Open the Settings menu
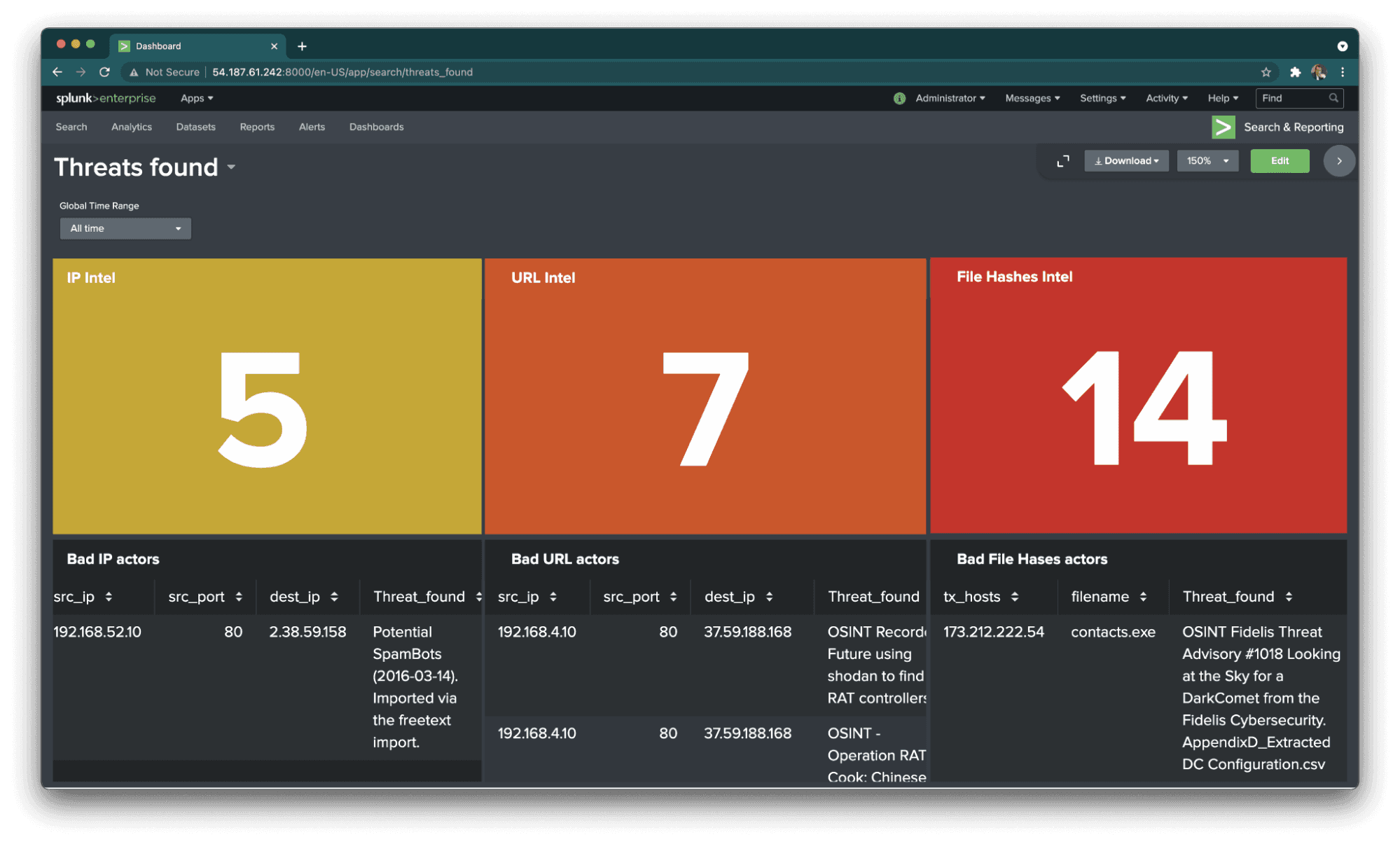Viewport: 1400px width, 844px height. pyautogui.click(x=1102, y=98)
